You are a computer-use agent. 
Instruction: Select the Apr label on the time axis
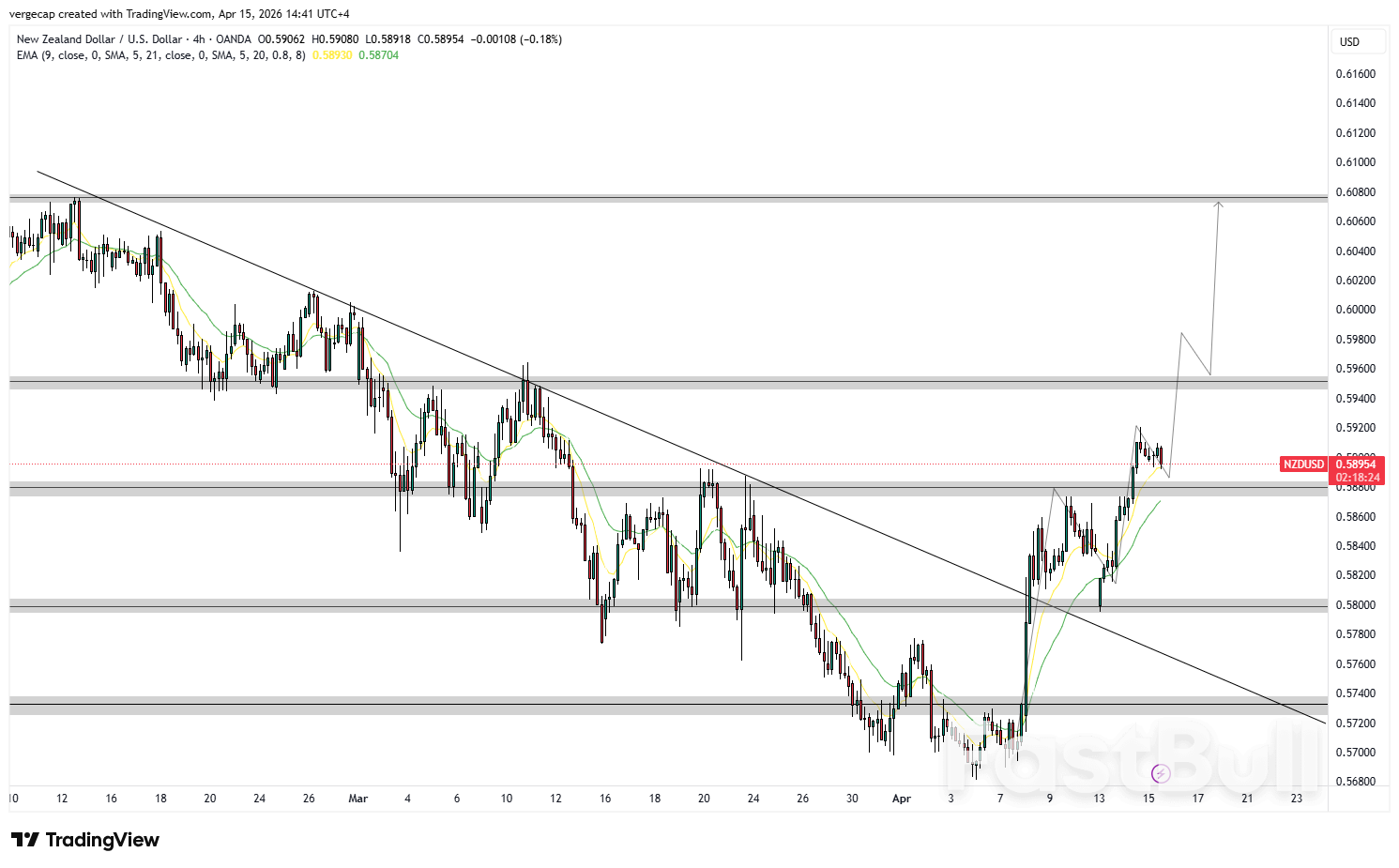click(x=901, y=799)
